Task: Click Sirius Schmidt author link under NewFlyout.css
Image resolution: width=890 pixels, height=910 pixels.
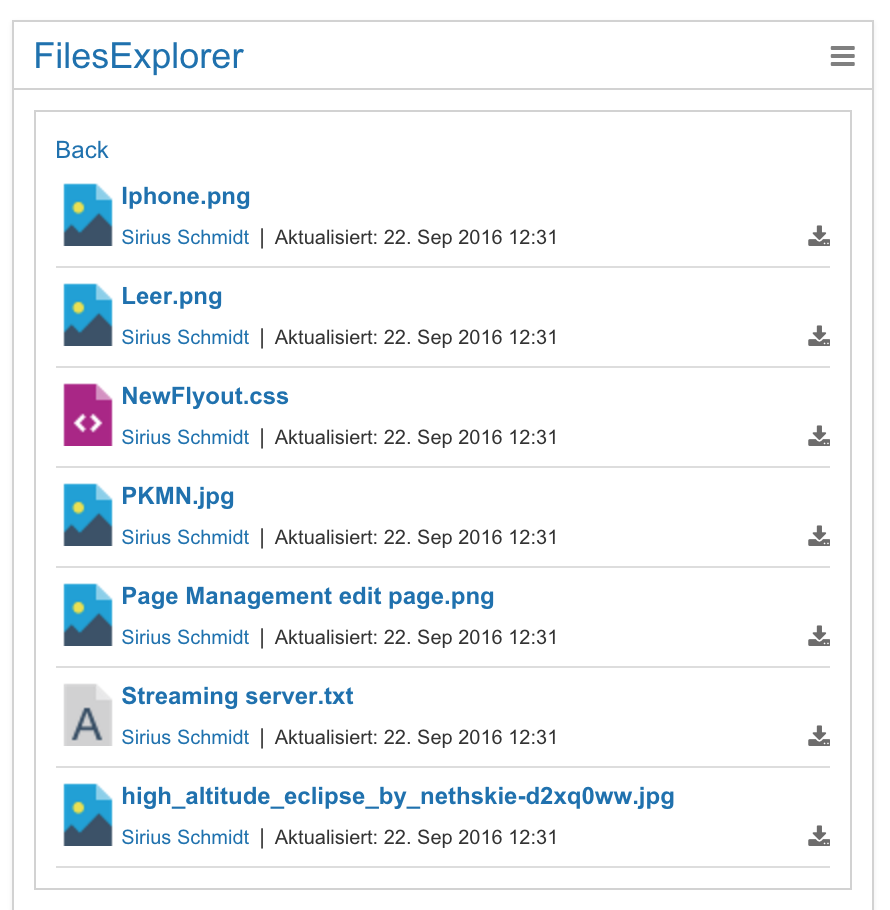Action: tap(185, 437)
